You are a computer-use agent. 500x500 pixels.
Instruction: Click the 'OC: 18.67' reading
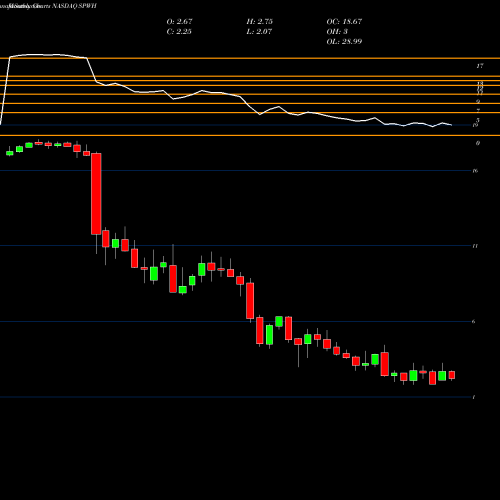click(344, 21)
